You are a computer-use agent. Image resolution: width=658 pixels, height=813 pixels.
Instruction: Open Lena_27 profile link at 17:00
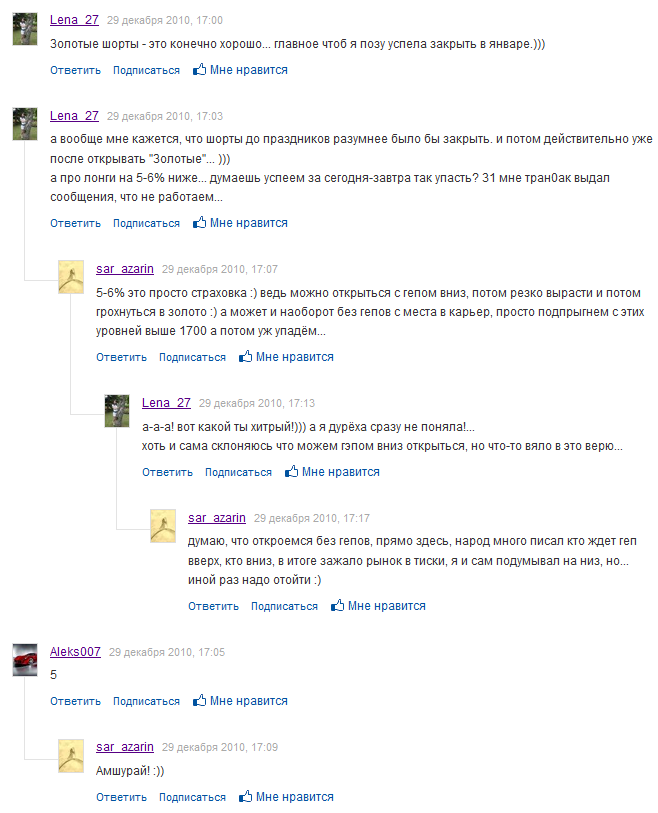coord(74,20)
